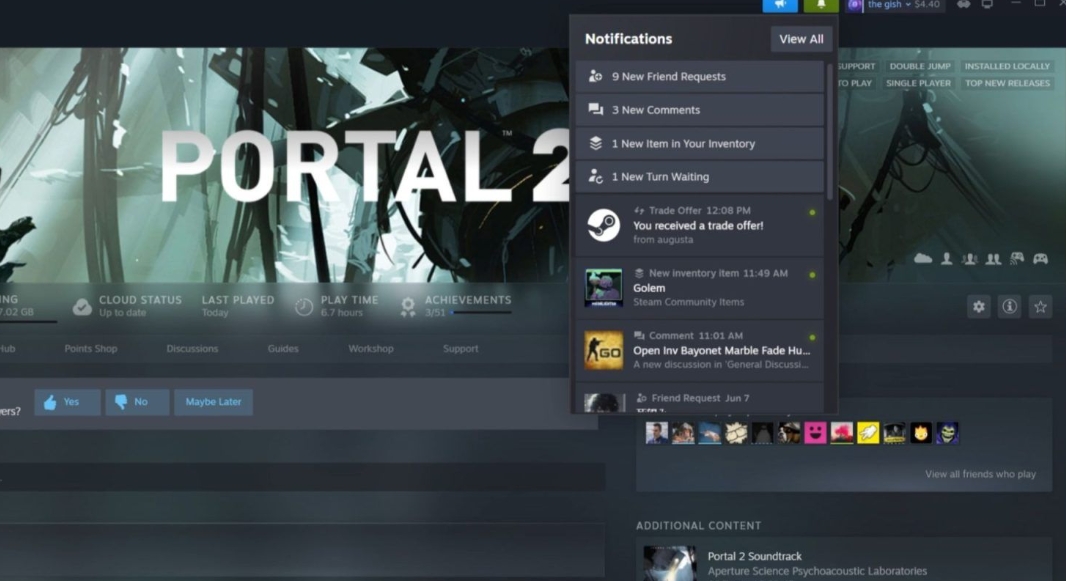This screenshot has width=1066, height=581.
Task: Click TOP NEW RELEASES tag
Action: [x=1008, y=83]
